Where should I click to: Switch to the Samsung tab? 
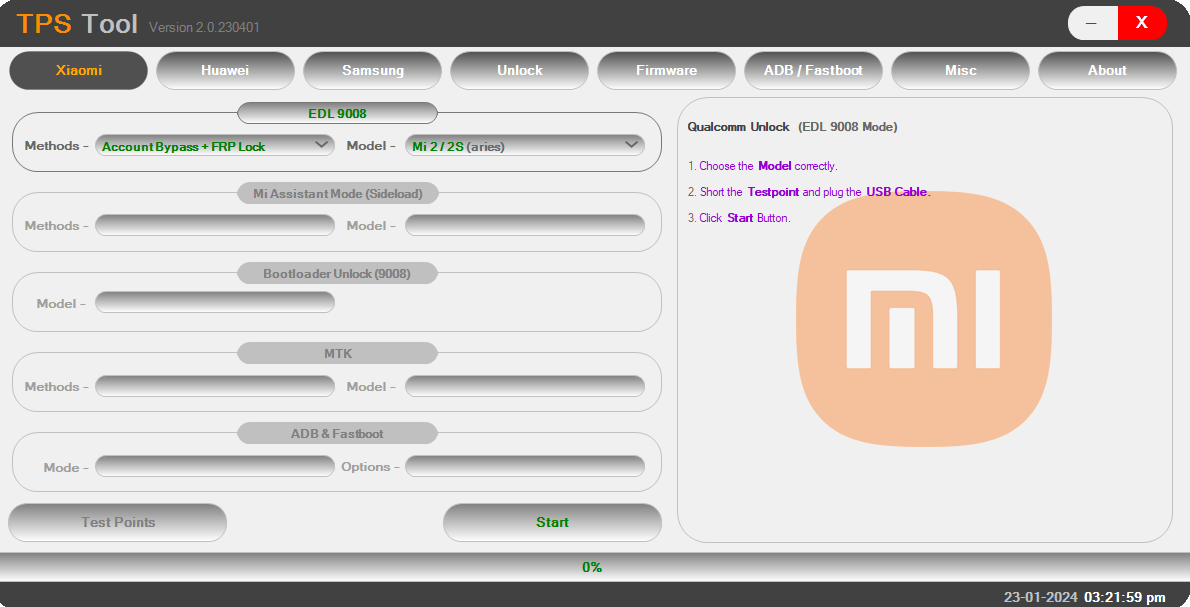(372, 71)
